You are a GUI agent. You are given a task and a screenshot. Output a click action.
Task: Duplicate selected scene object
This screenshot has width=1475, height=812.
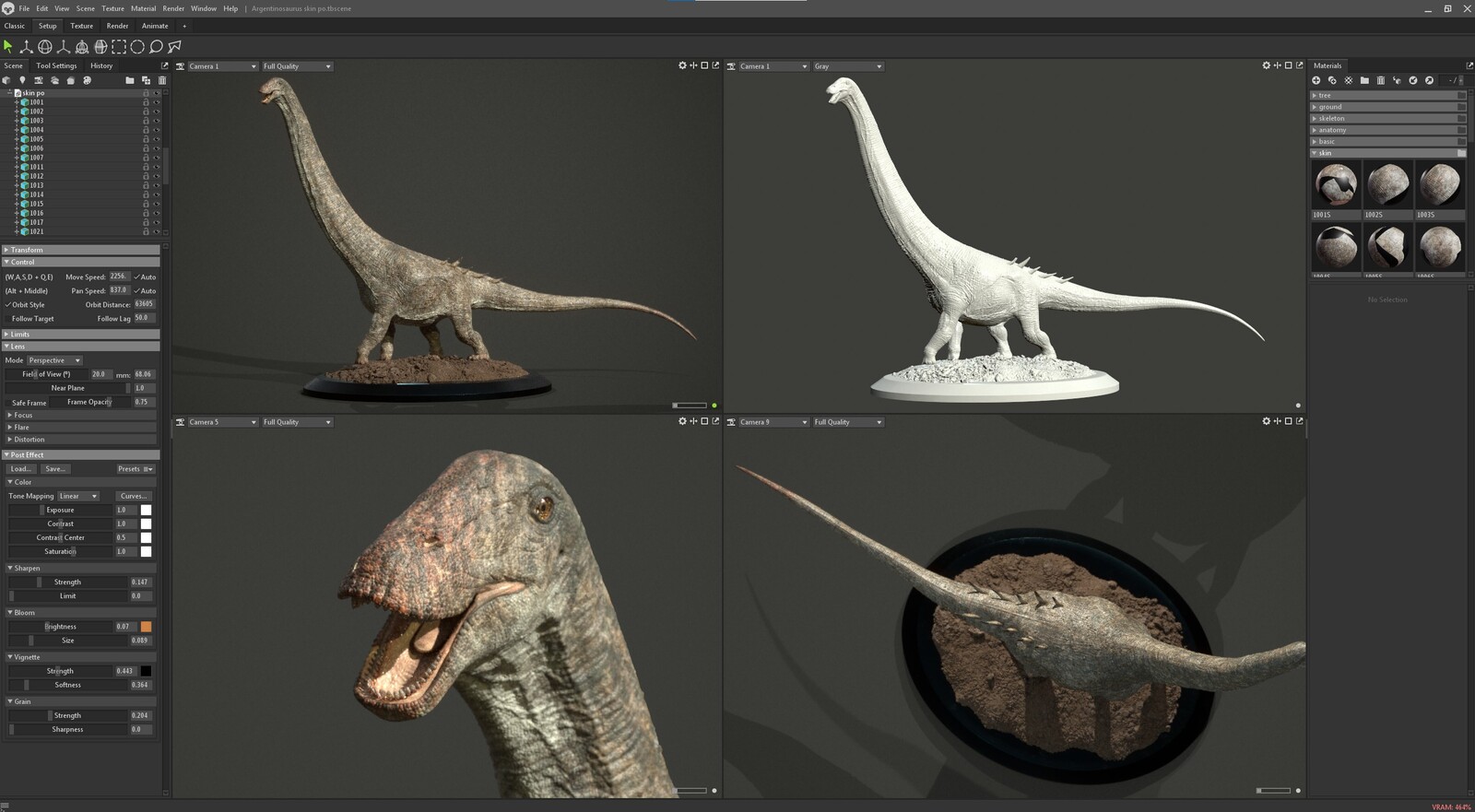click(x=146, y=80)
